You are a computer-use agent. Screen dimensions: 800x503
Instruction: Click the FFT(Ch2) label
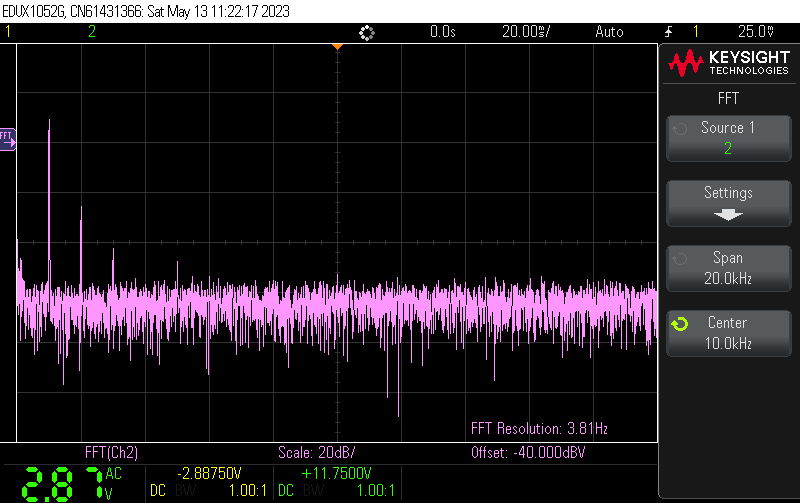pyautogui.click(x=111, y=452)
